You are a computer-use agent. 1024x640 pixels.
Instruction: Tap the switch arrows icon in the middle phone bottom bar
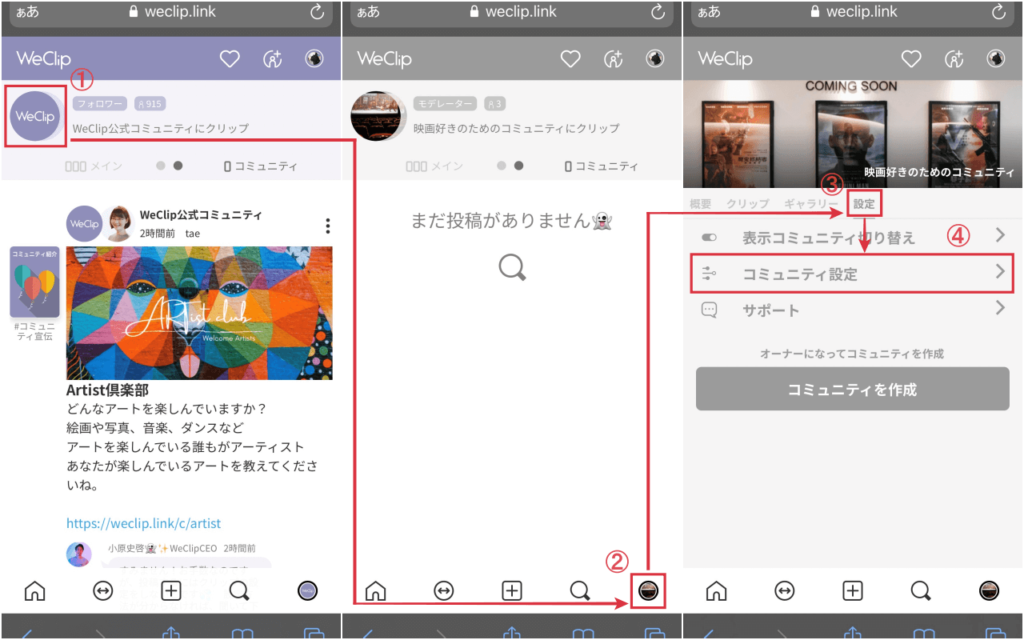coord(443,591)
